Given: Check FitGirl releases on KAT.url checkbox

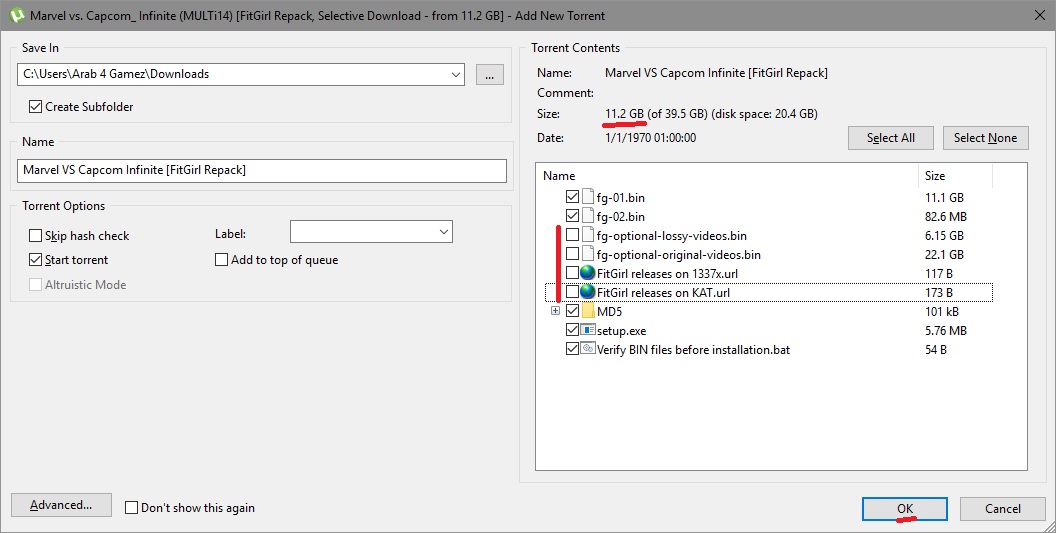Looking at the screenshot, I should [x=572, y=292].
